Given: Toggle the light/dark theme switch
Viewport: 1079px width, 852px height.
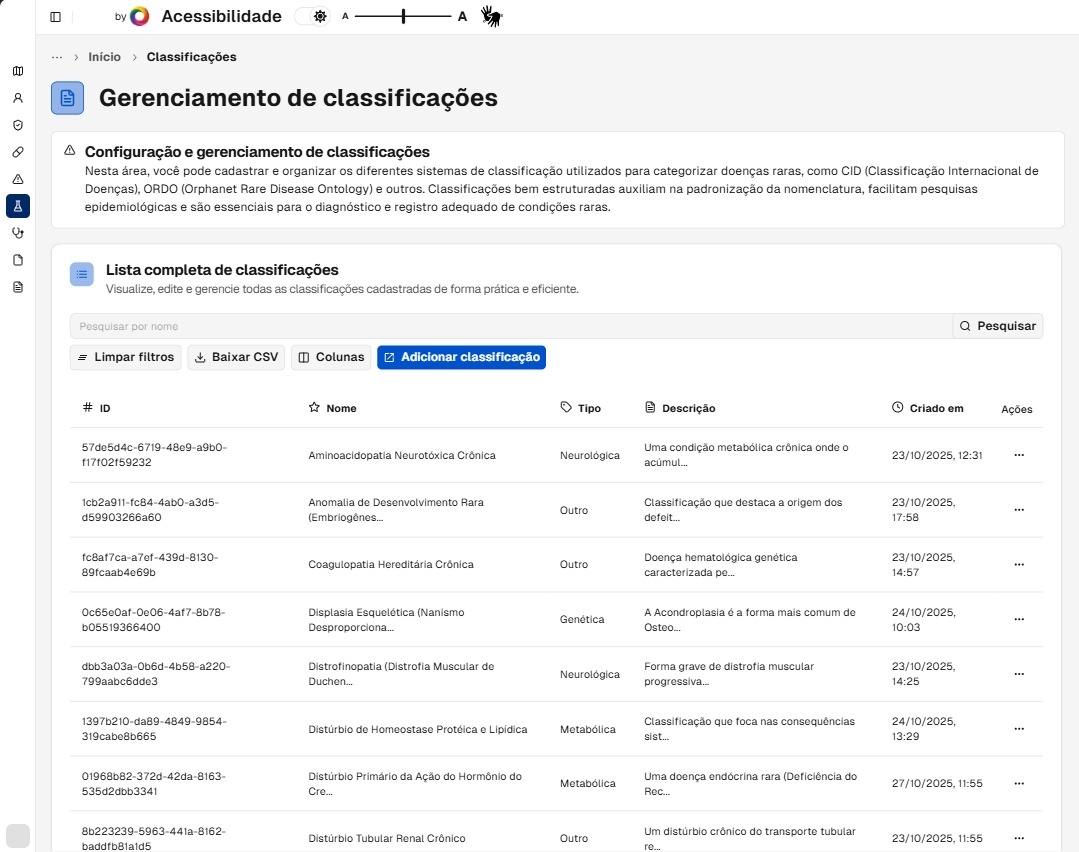Looking at the screenshot, I should click(x=313, y=17).
